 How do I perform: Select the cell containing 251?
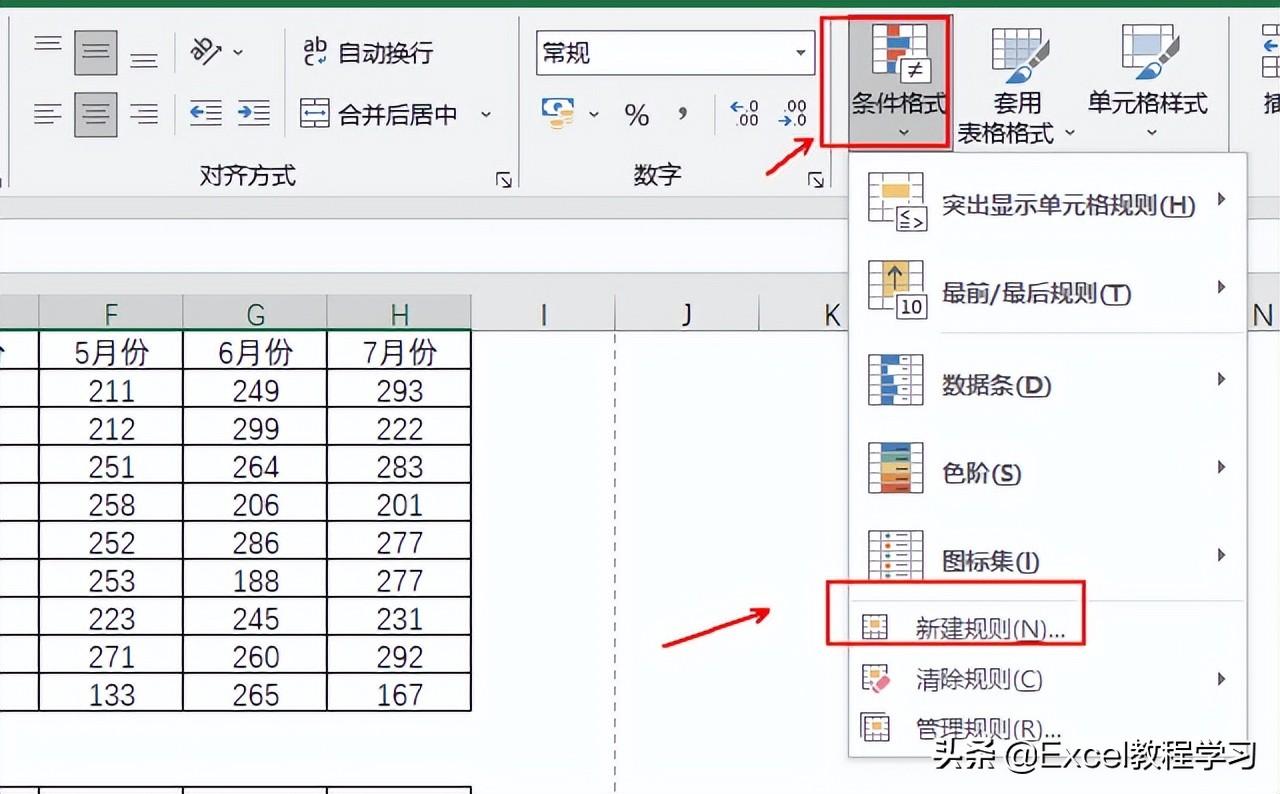click(111, 466)
